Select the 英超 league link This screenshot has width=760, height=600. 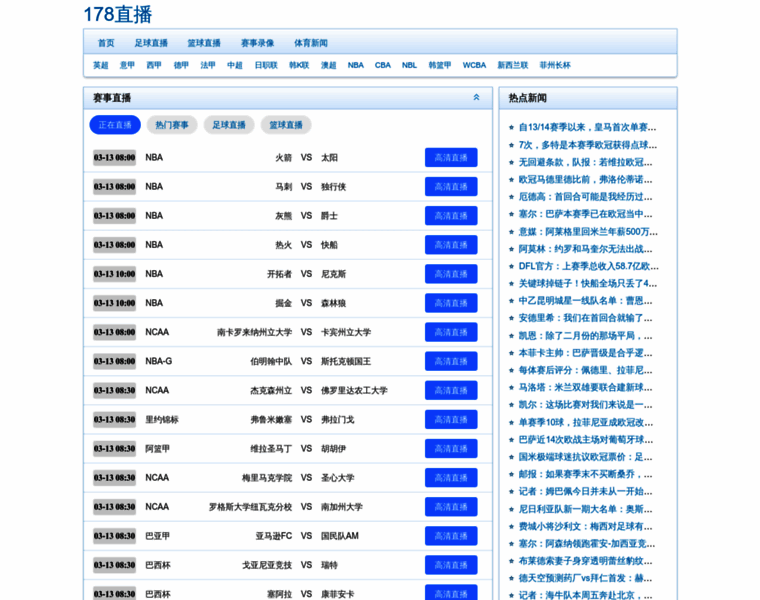[101, 65]
